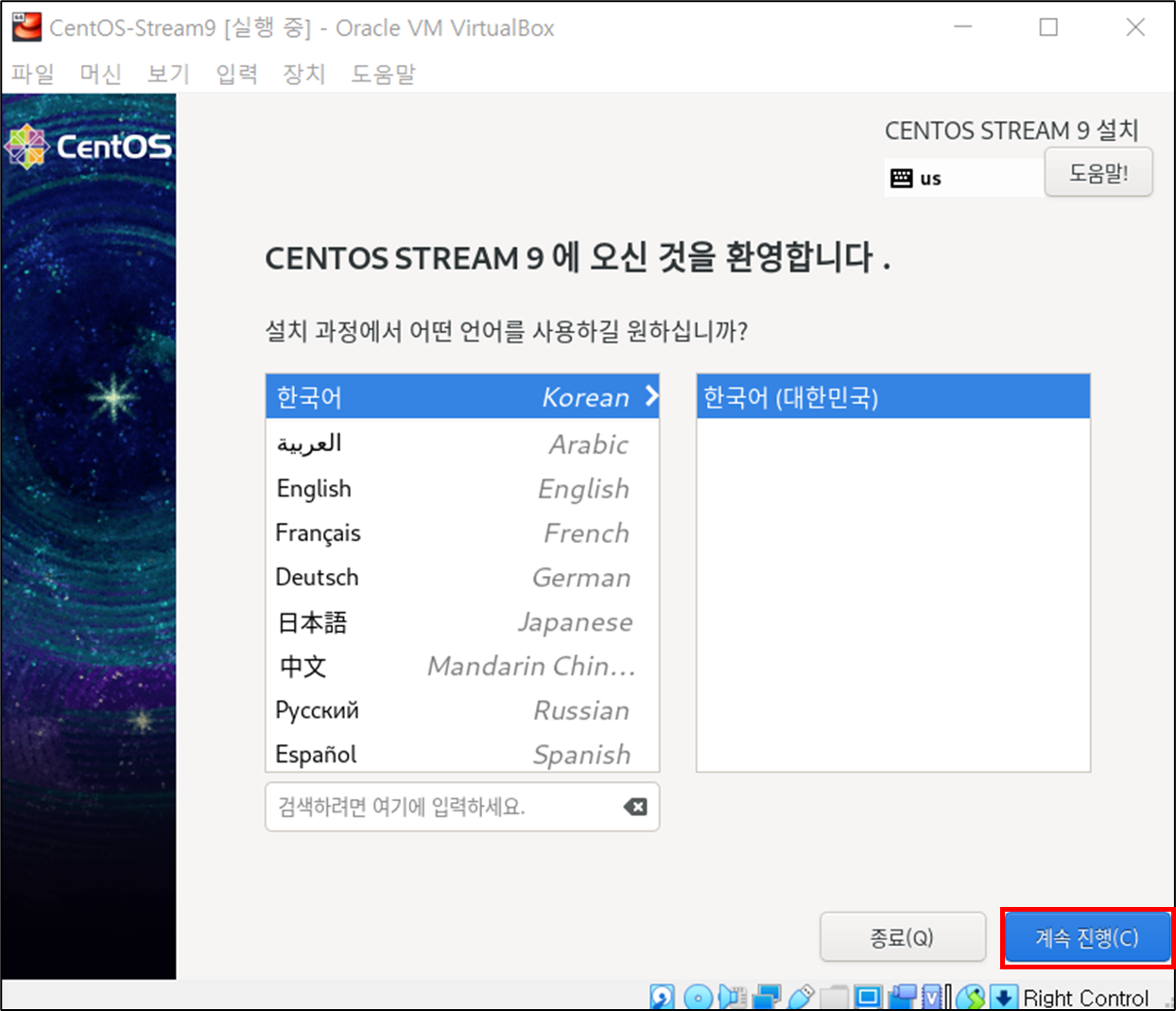Viewport: 1176px width, 1011px height.
Task: Open the 파일 menu
Action: [x=33, y=74]
